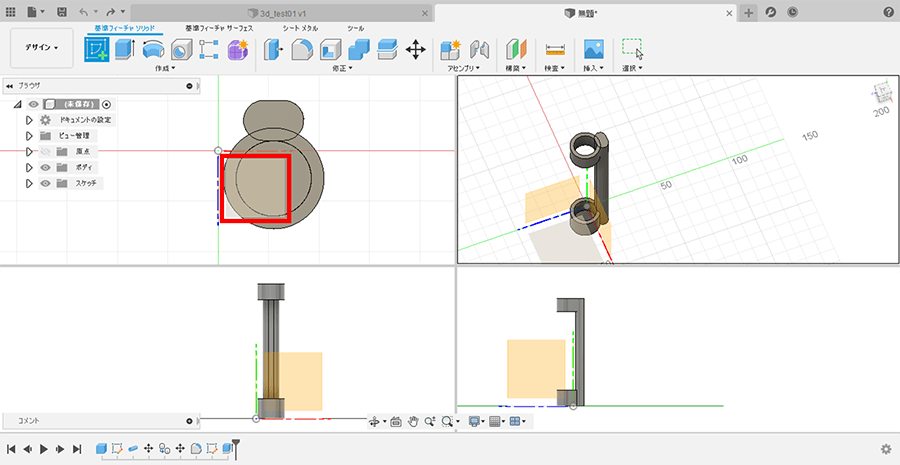
Task: Select the Pan hand tool
Action: 413,422
